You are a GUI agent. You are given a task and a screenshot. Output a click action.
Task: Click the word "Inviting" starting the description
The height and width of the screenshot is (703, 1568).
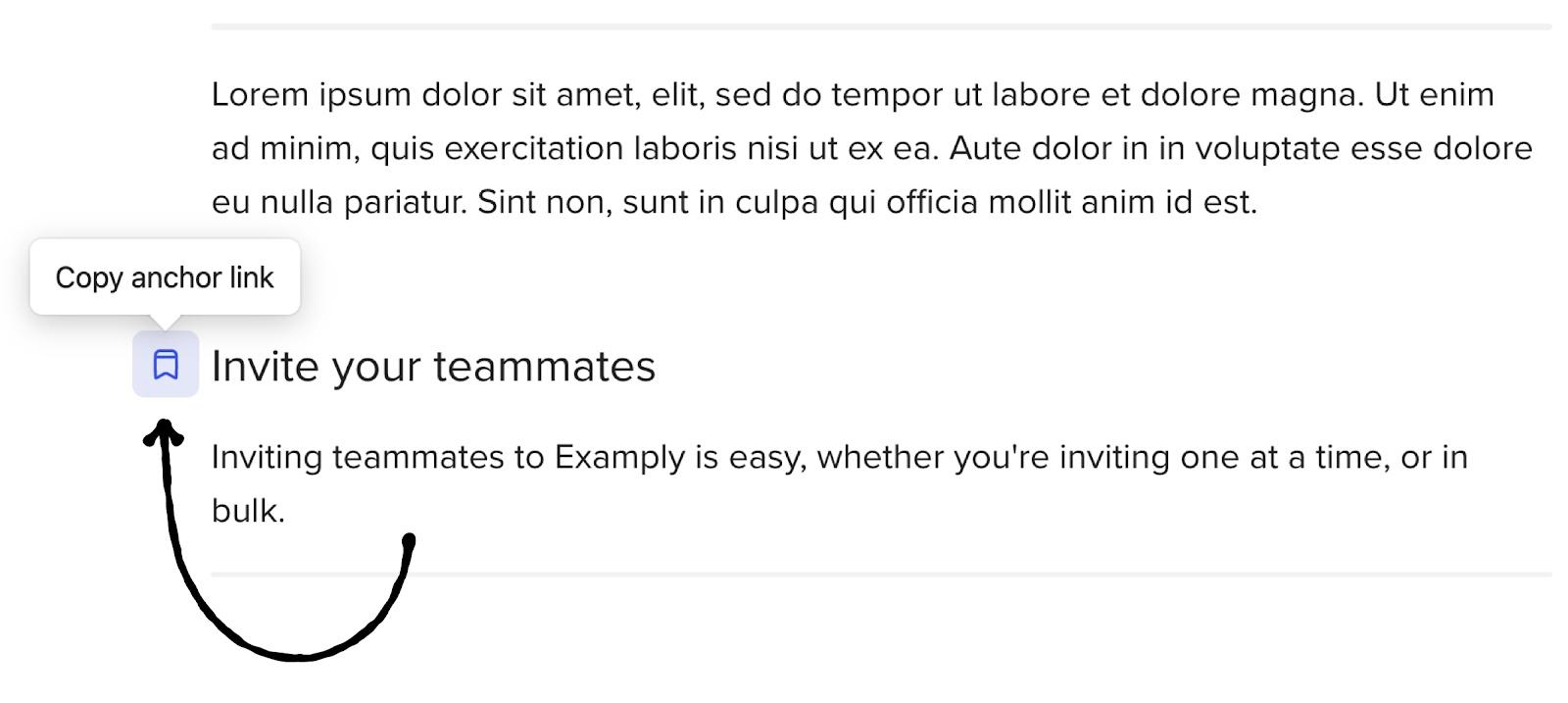[267, 458]
